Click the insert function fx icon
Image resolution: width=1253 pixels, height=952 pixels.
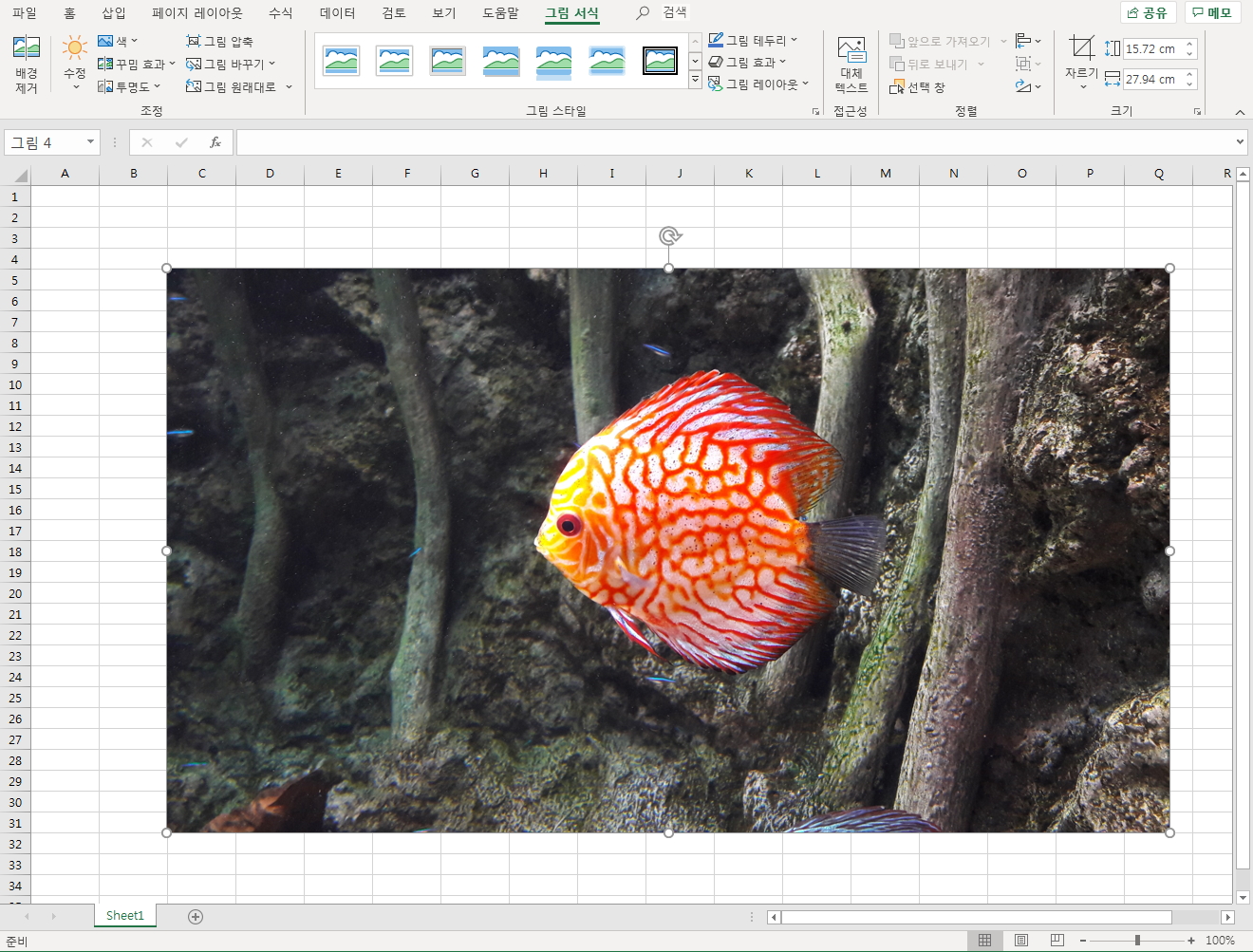pos(215,142)
